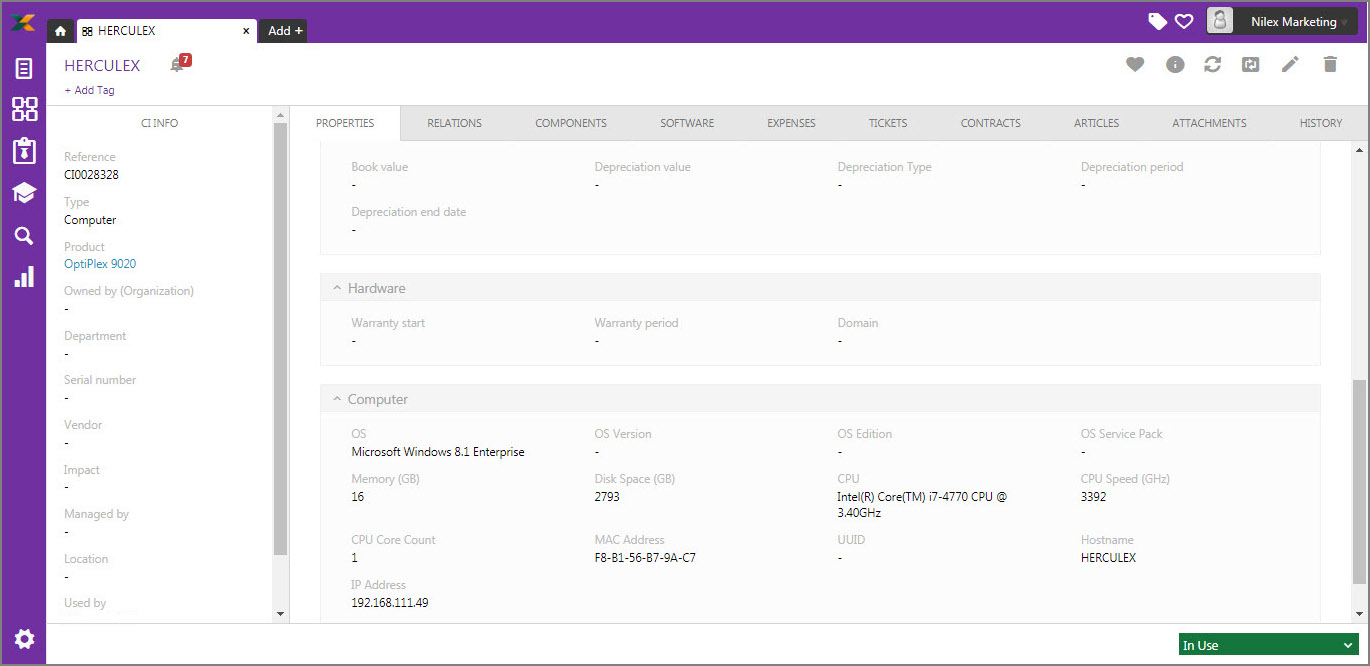Close the HERCULEX tab

pyautogui.click(x=246, y=31)
